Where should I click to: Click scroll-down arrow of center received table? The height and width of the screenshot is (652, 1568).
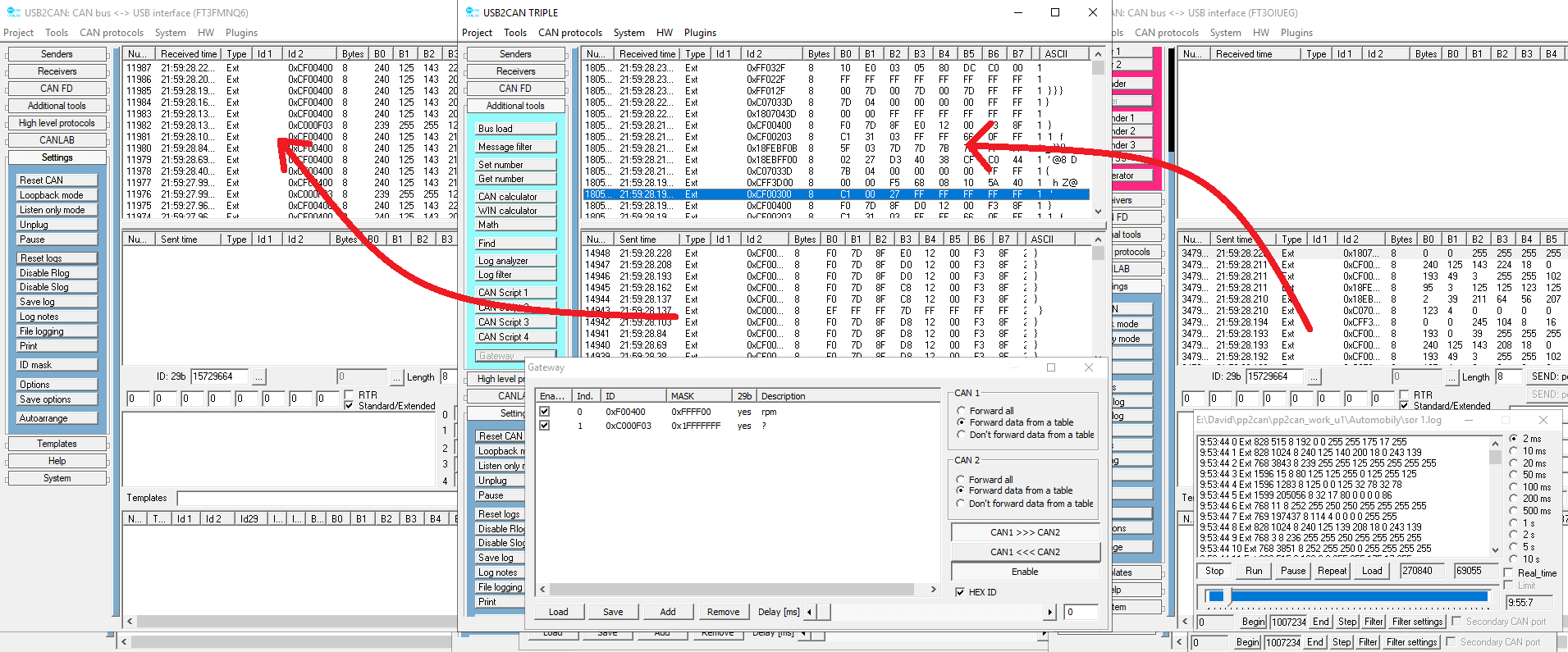(x=1098, y=212)
